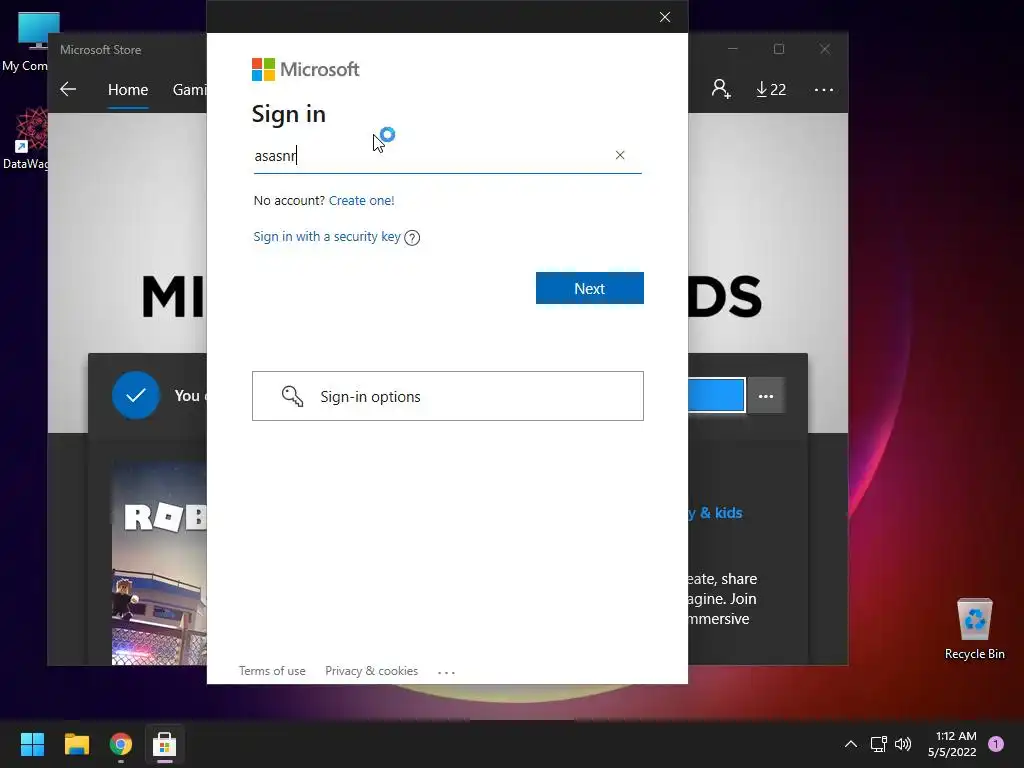This screenshot has width=1024, height=768.
Task: Click the email input field
Action: pyautogui.click(x=447, y=156)
